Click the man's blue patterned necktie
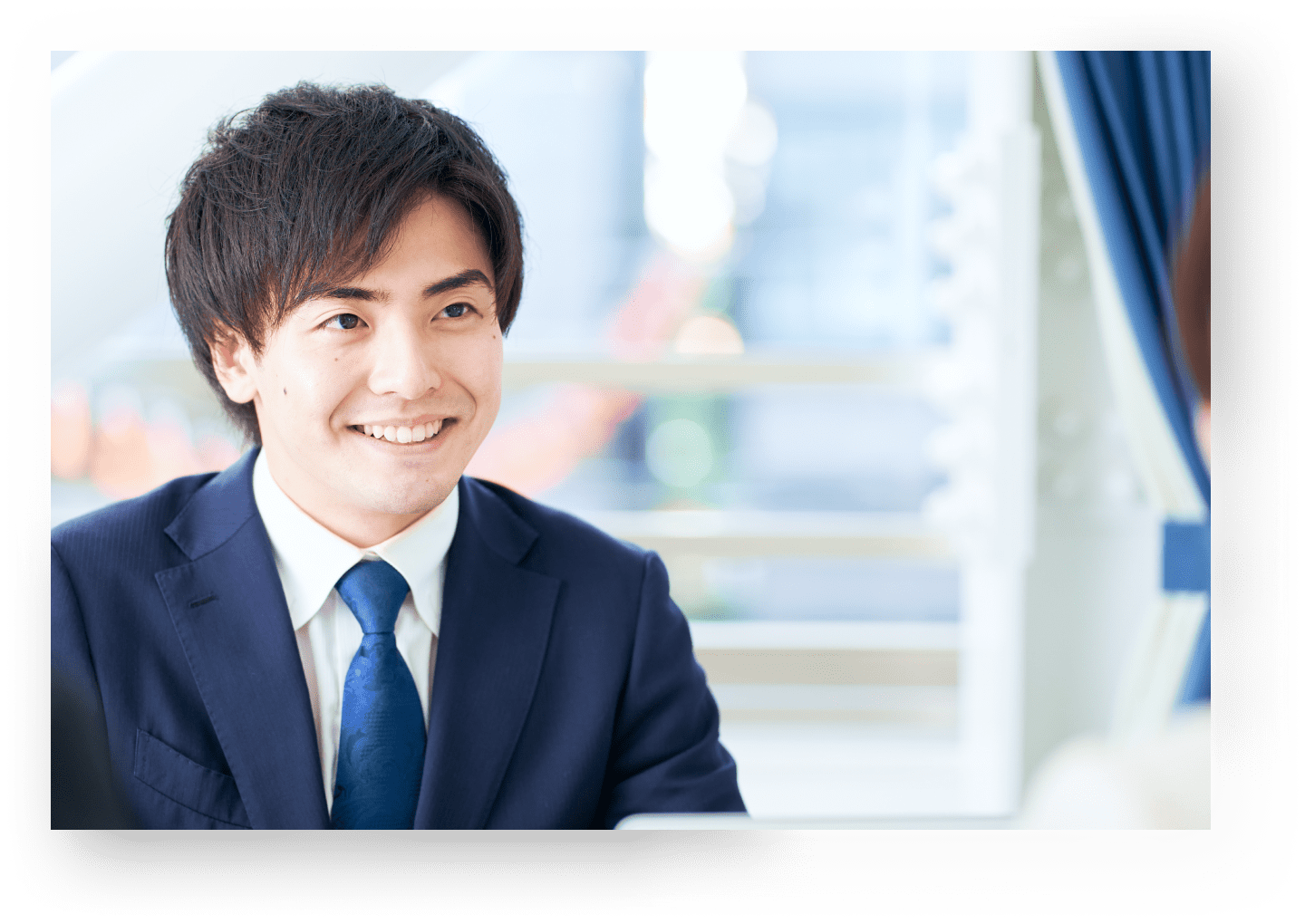 tap(380, 716)
